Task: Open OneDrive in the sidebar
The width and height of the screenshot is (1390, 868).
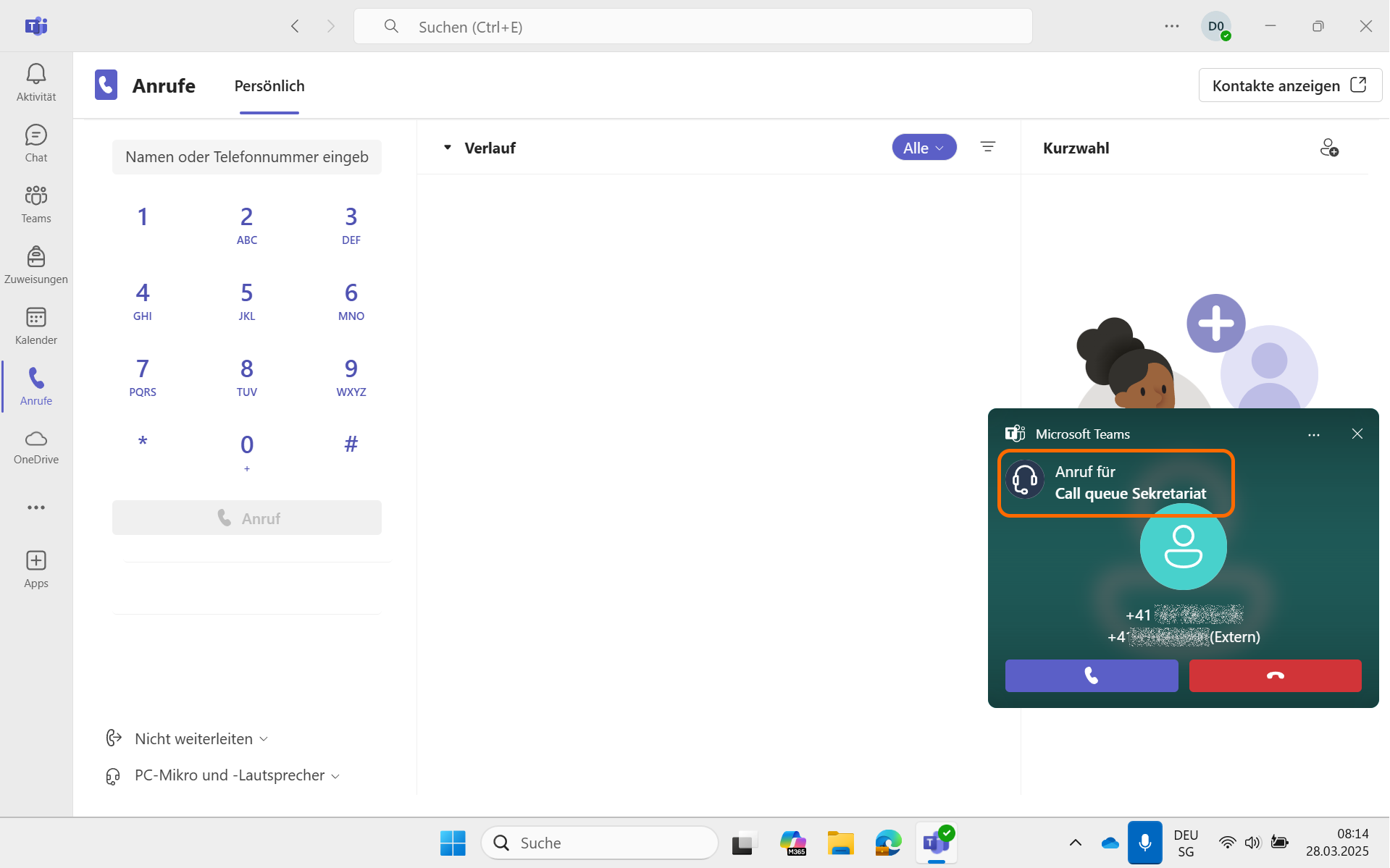Action: coord(36,447)
